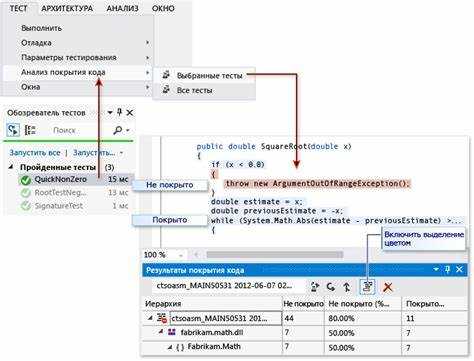Screen dimensions: 474x361
Task: Choose Все тесты coverage option
Action: point(194,90)
